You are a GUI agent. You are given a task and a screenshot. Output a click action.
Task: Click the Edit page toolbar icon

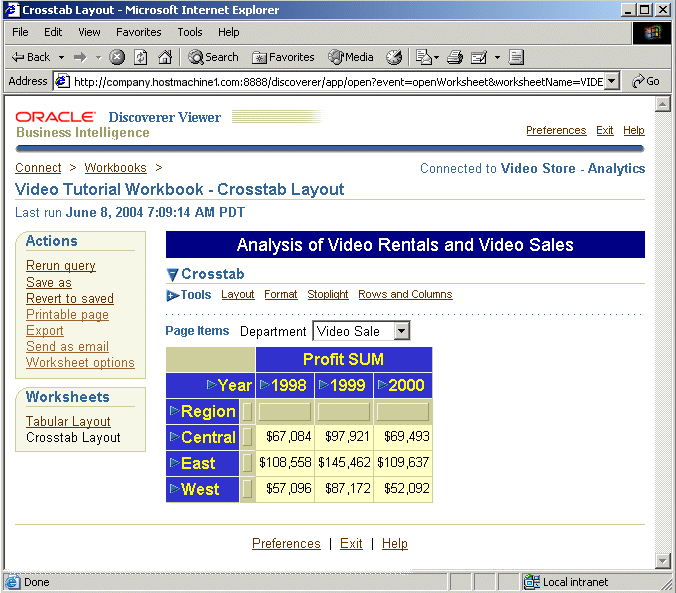[x=479, y=57]
